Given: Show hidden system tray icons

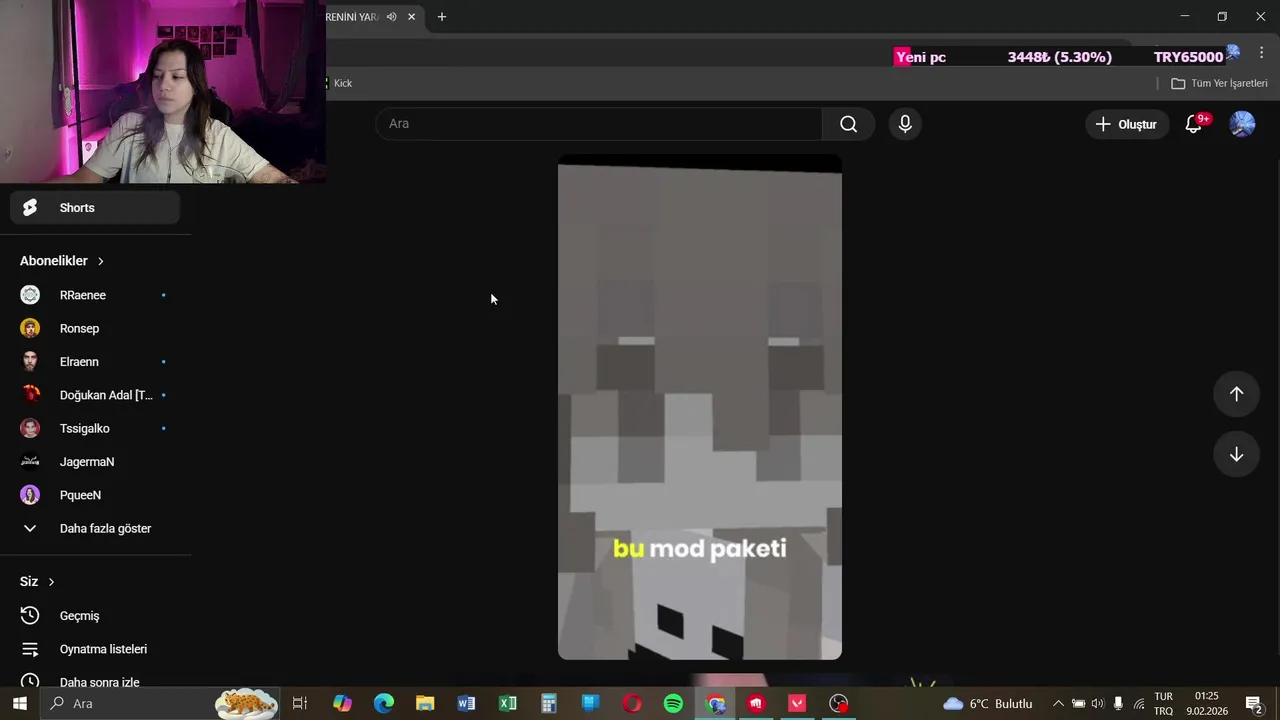Looking at the screenshot, I should point(1058,704).
